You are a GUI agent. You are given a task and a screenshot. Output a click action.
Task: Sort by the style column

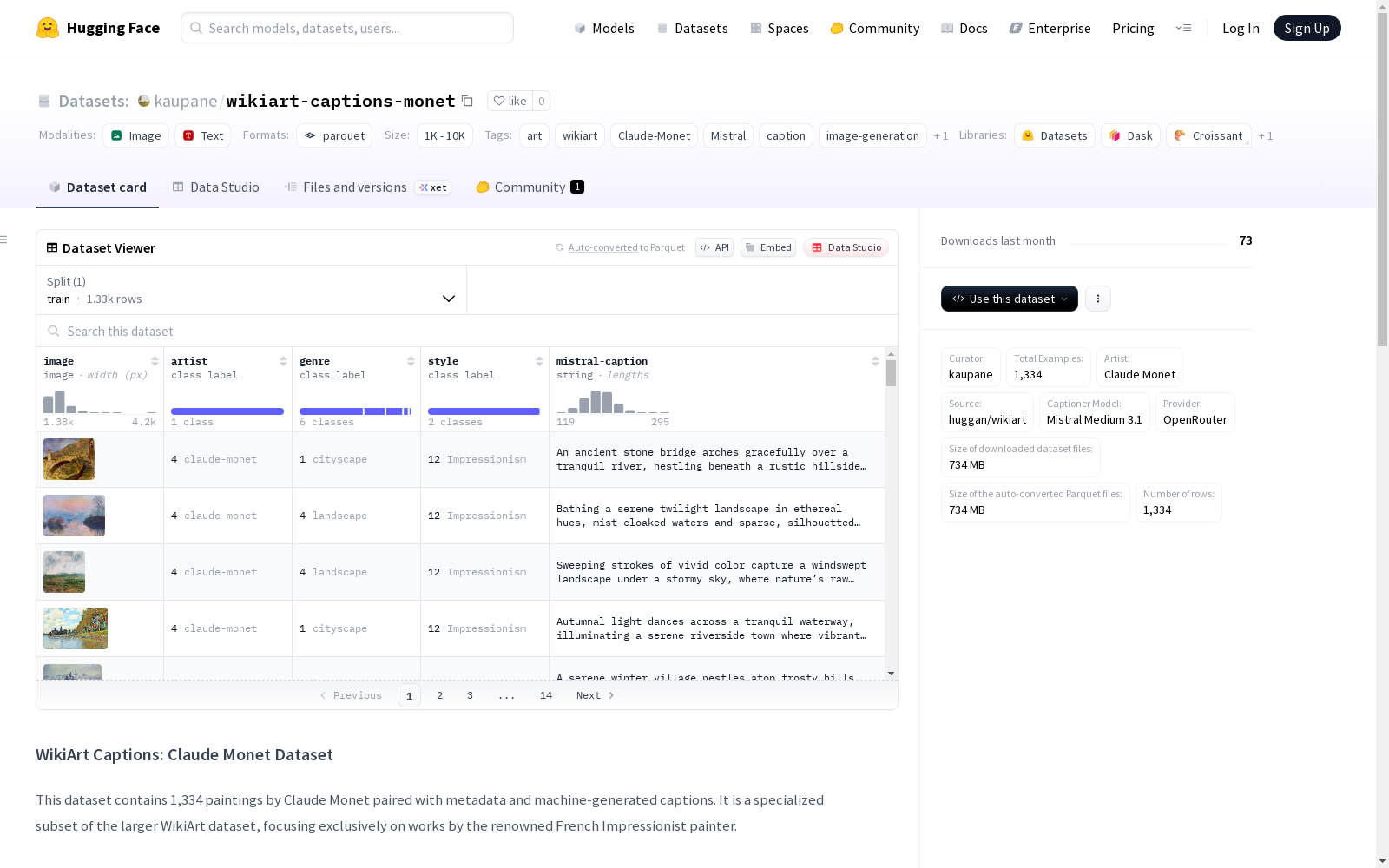[539, 361]
